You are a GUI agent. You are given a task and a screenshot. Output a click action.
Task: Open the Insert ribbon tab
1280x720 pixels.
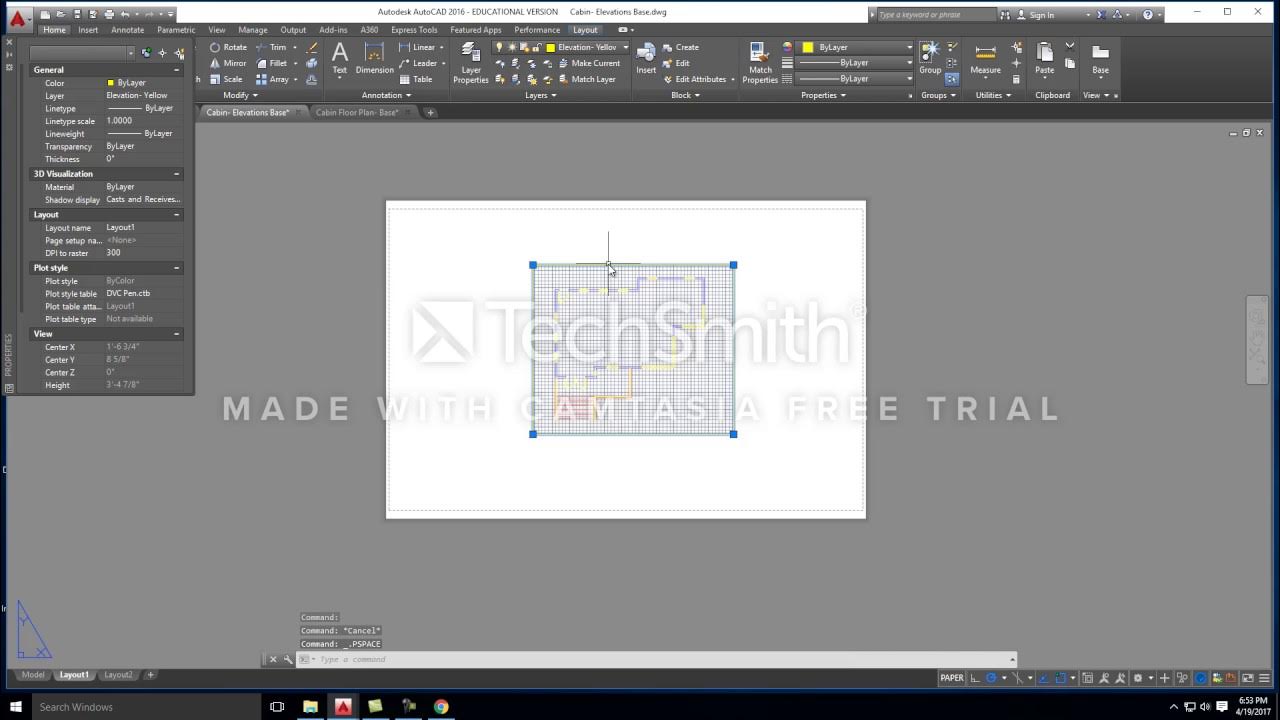(x=88, y=30)
